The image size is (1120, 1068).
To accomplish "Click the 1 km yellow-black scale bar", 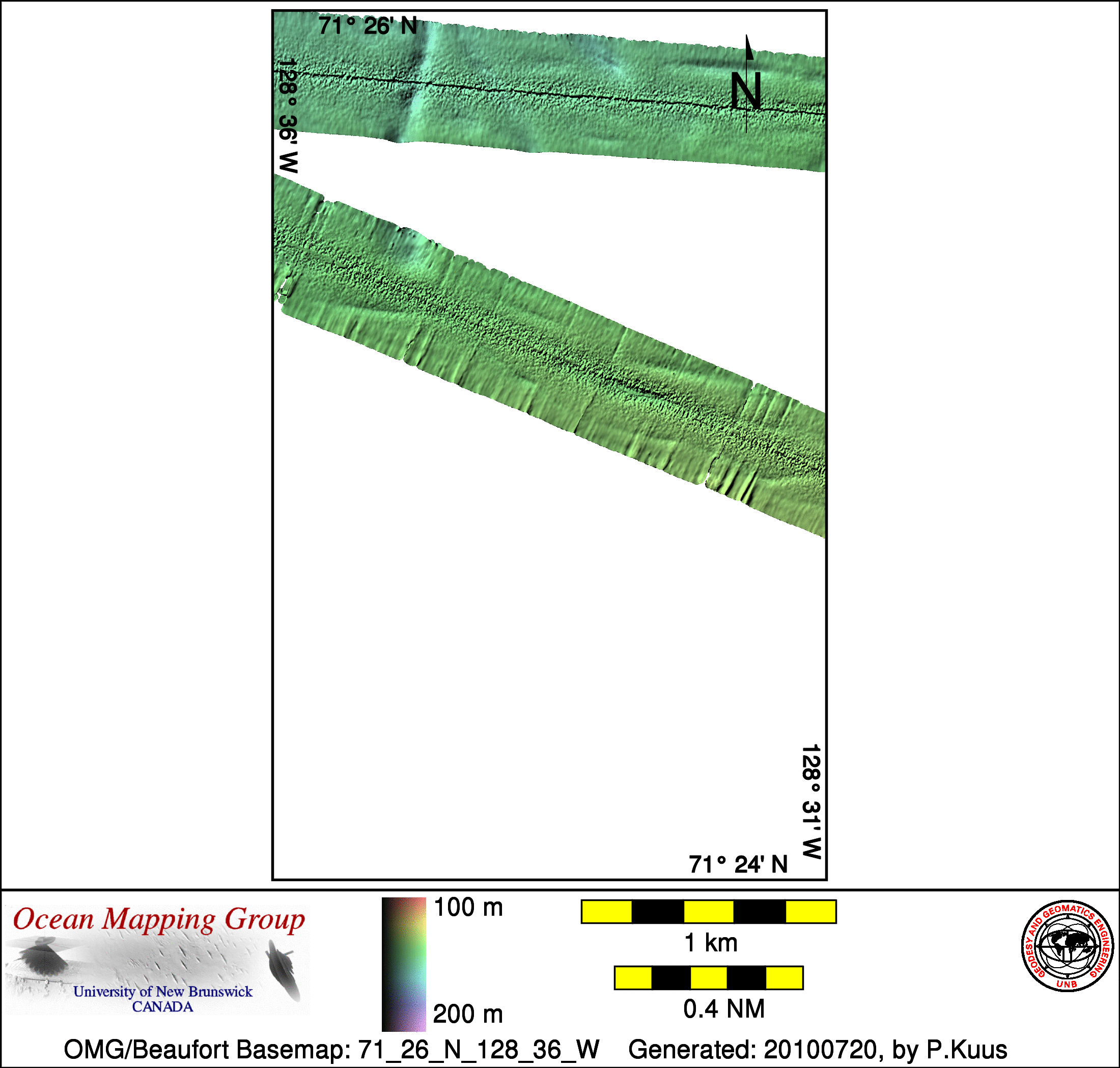I will coord(708,912).
